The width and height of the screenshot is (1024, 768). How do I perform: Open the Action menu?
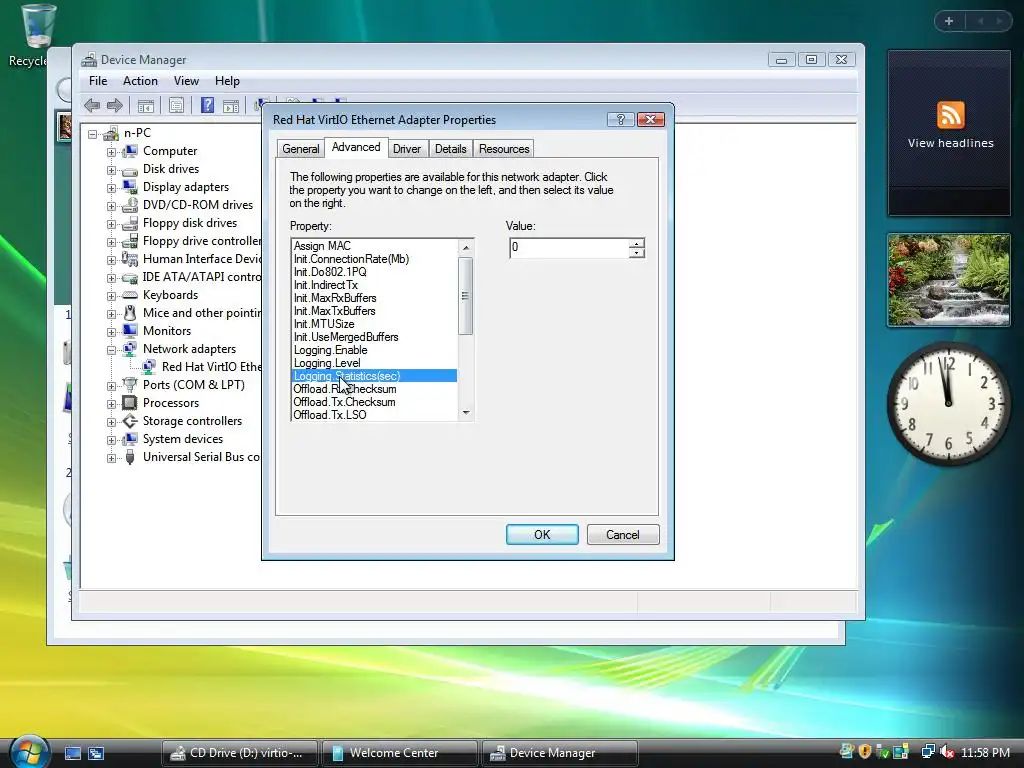(140, 81)
